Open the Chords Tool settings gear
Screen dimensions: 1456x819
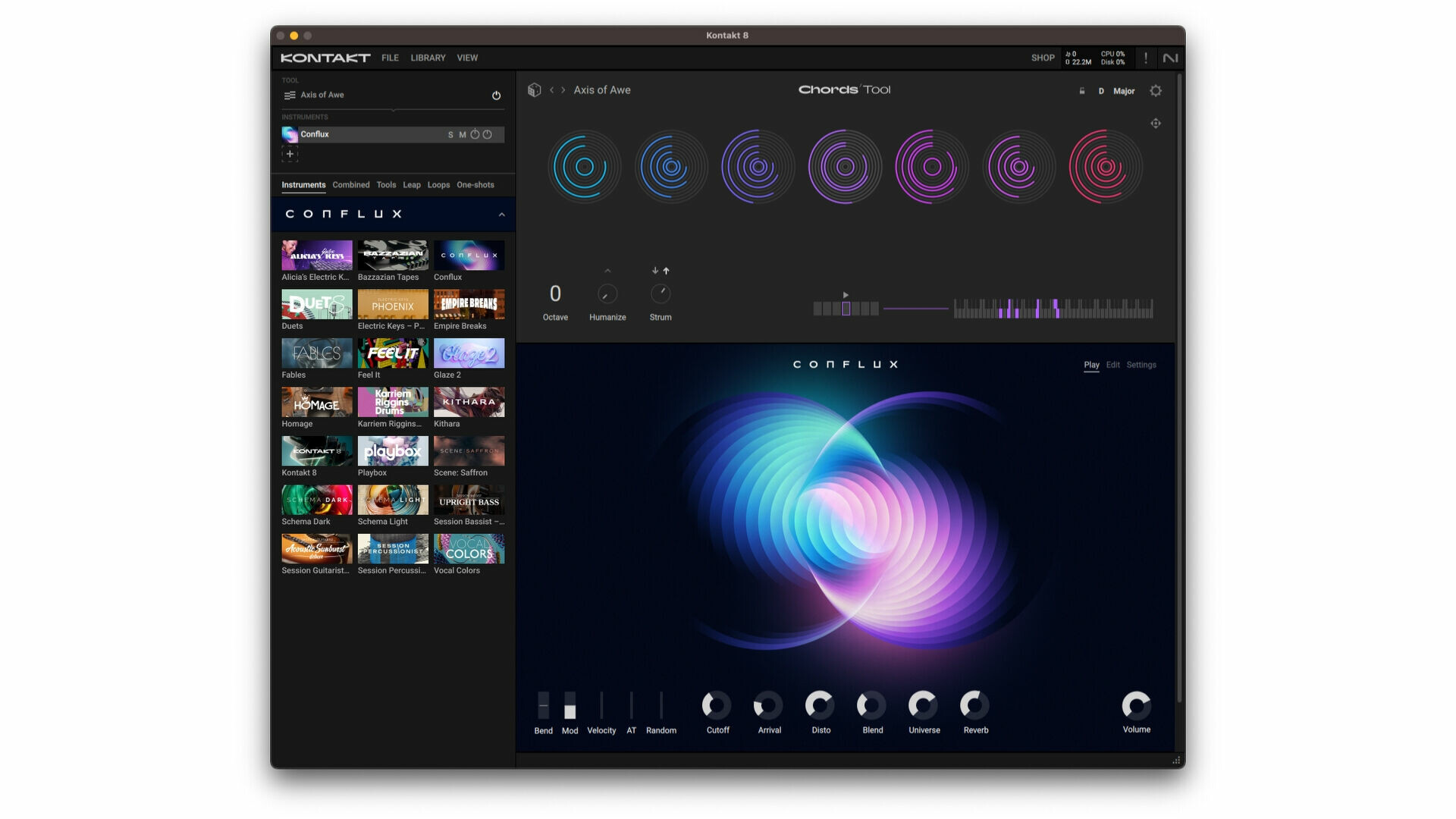tap(1156, 91)
